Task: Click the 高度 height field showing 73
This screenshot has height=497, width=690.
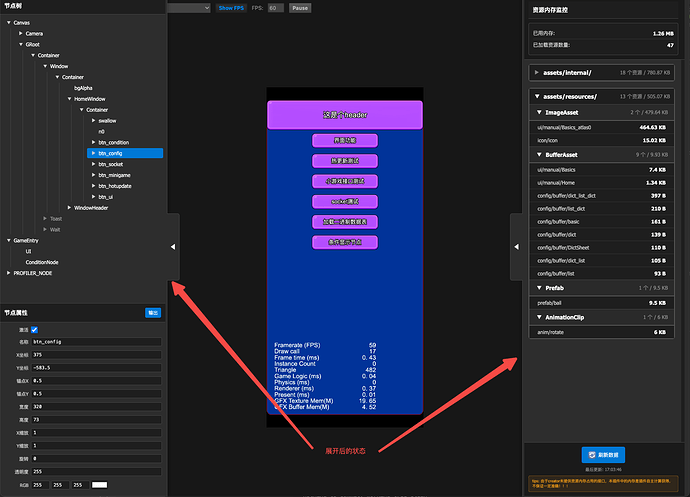Action: coord(96,420)
